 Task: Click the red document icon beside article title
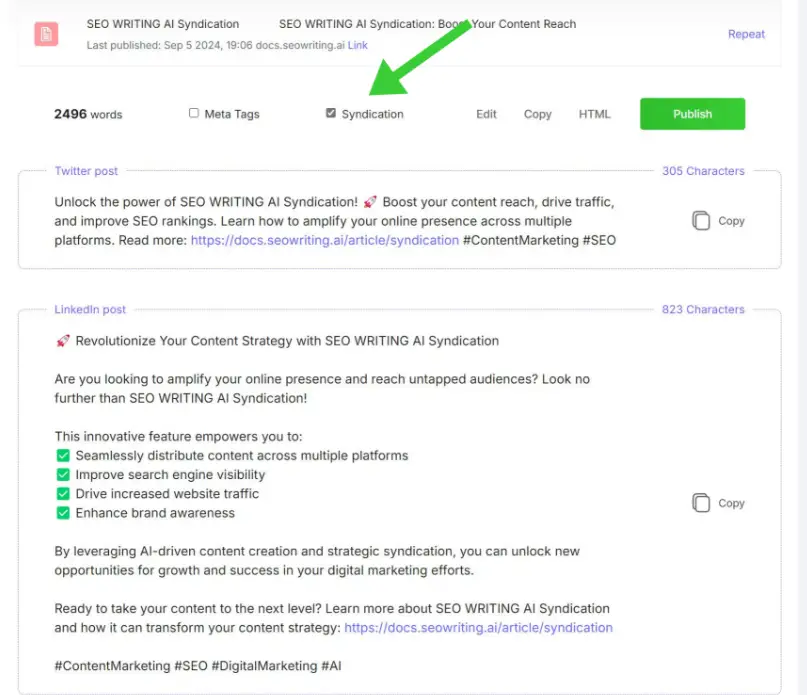click(46, 34)
